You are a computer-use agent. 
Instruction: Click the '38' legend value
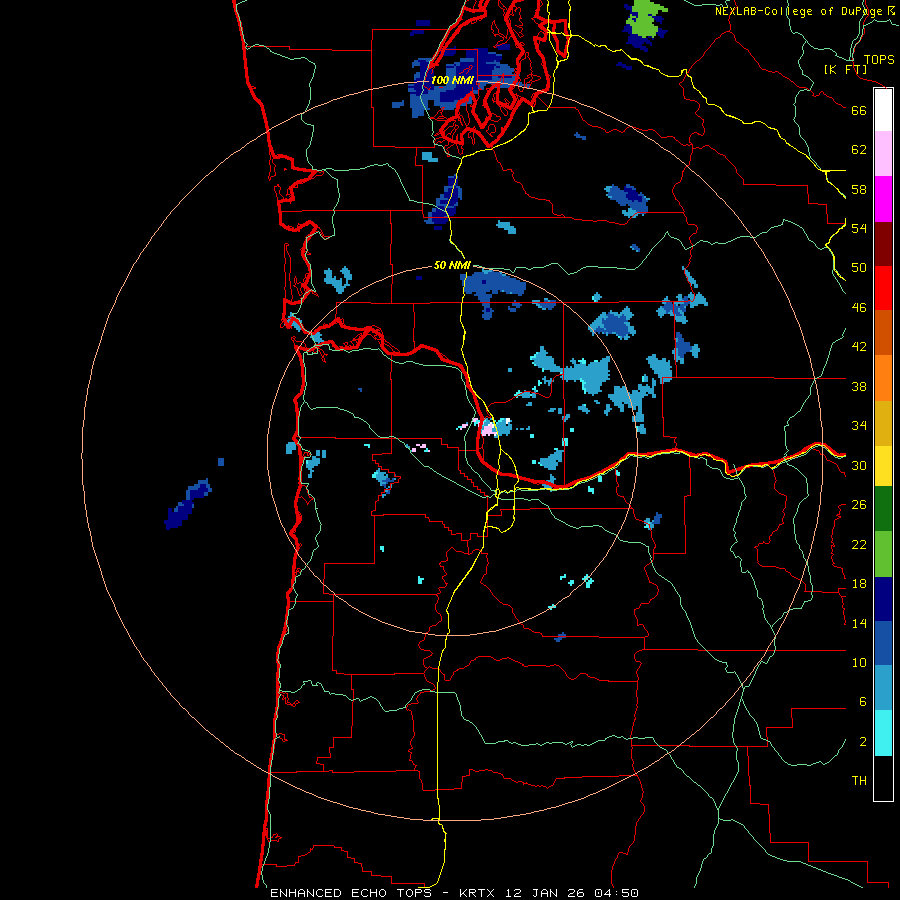(x=859, y=386)
